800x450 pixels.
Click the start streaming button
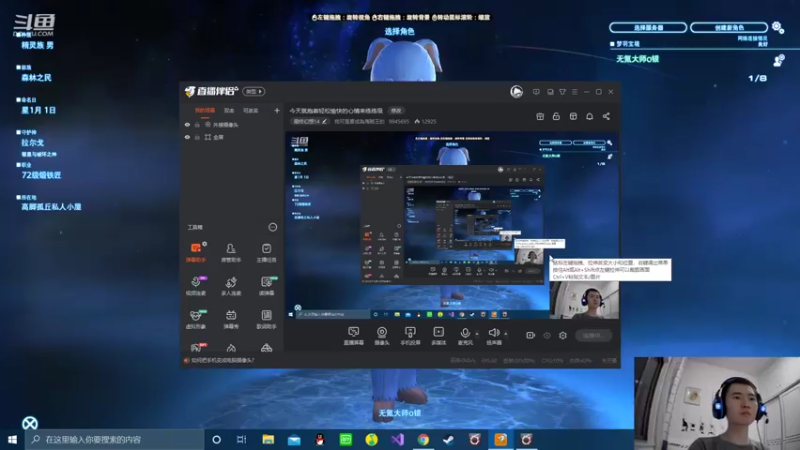tap(593, 335)
